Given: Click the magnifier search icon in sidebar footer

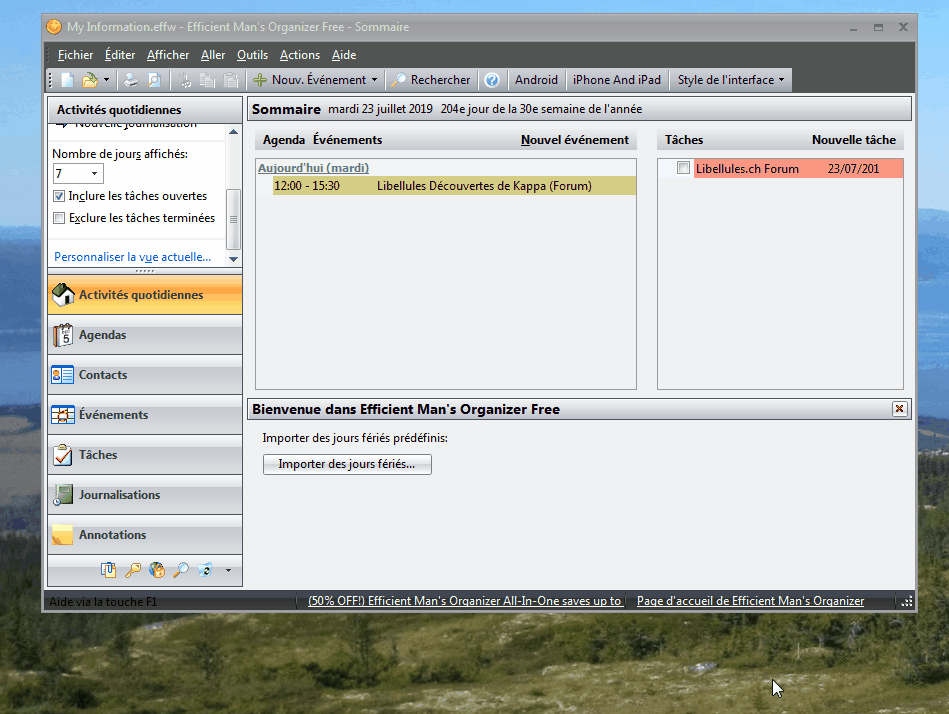Looking at the screenshot, I should point(181,570).
